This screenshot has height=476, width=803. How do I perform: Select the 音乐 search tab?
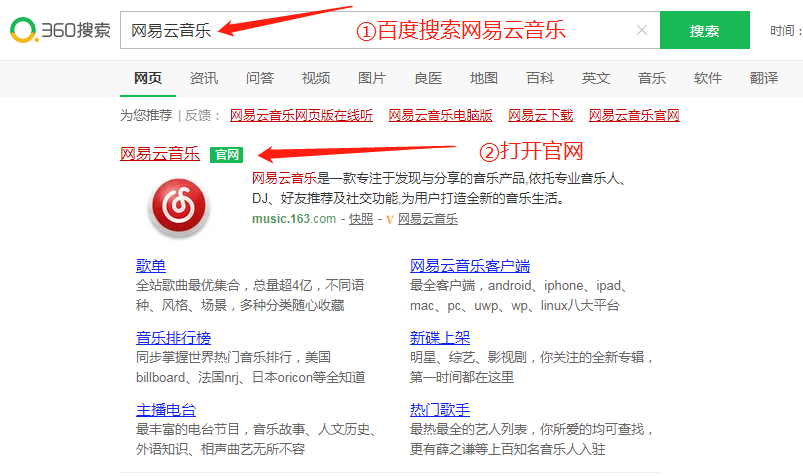coord(652,78)
